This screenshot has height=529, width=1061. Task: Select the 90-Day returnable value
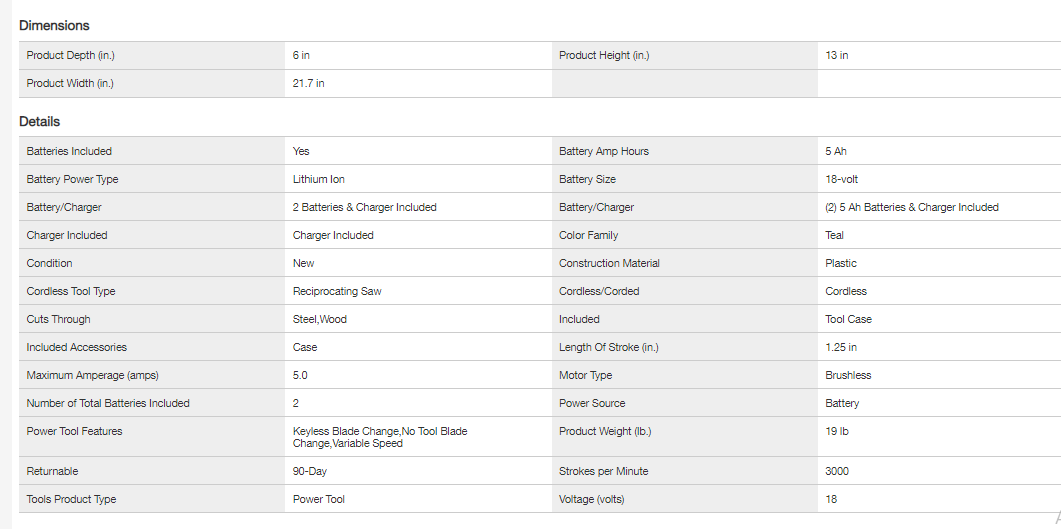coord(309,471)
